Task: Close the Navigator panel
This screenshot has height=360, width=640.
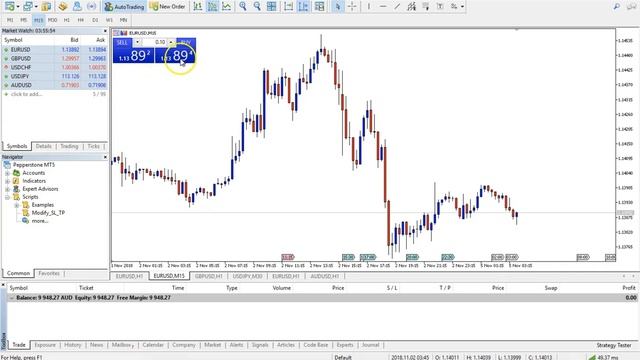Action: 105,157
